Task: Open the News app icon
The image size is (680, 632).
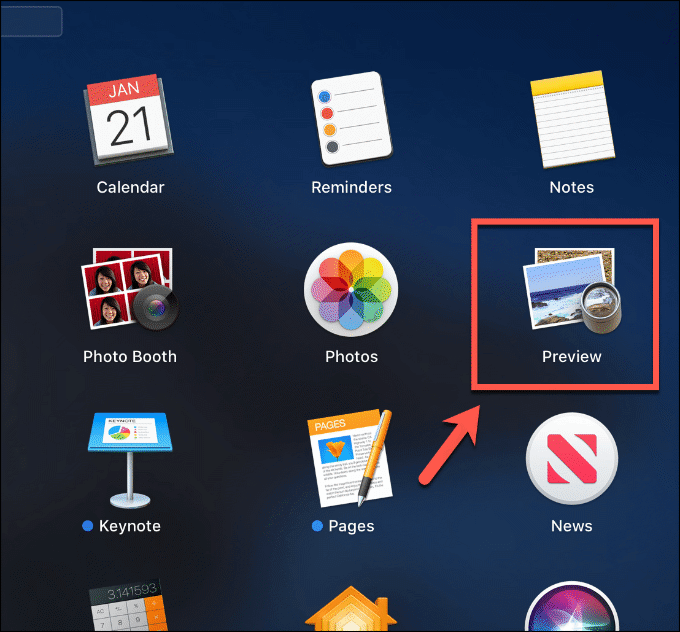Action: (x=572, y=458)
